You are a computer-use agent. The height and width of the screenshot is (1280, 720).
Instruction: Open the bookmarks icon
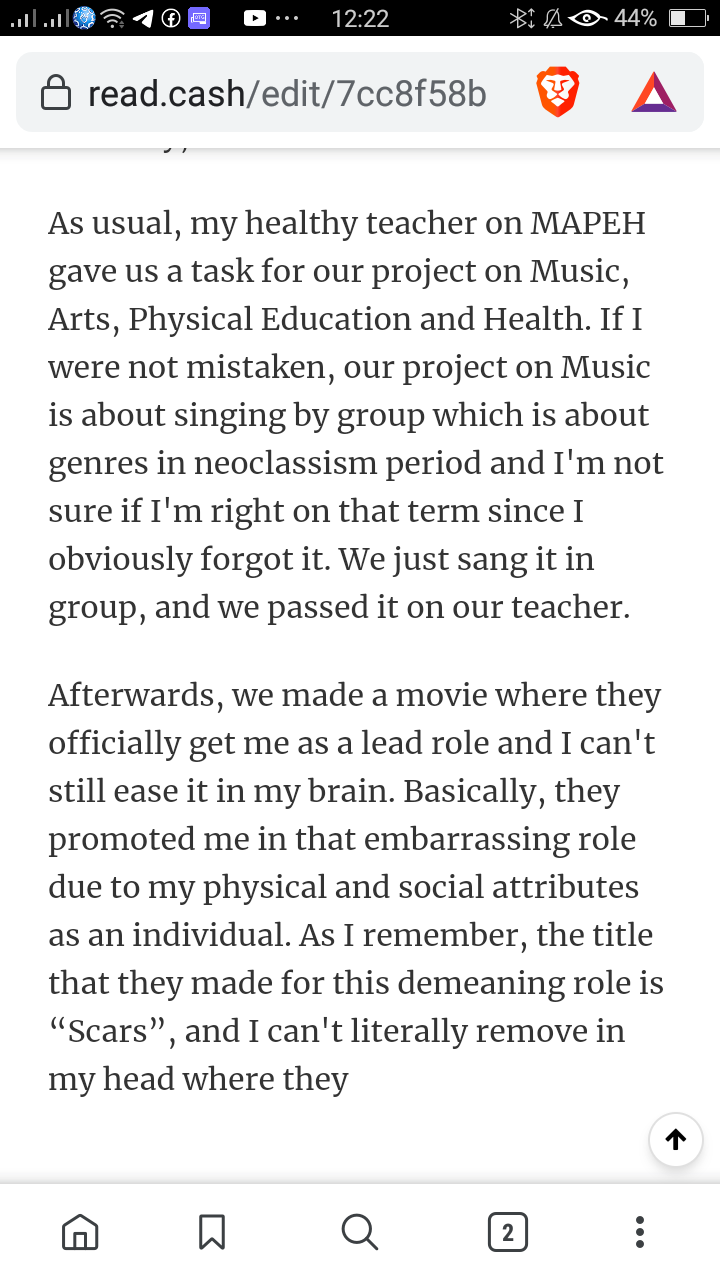(x=212, y=1232)
